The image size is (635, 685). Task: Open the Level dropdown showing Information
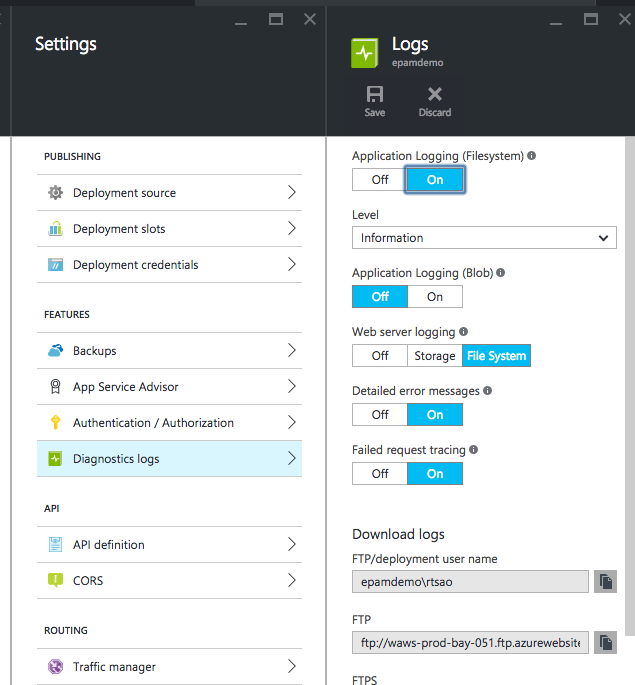484,238
